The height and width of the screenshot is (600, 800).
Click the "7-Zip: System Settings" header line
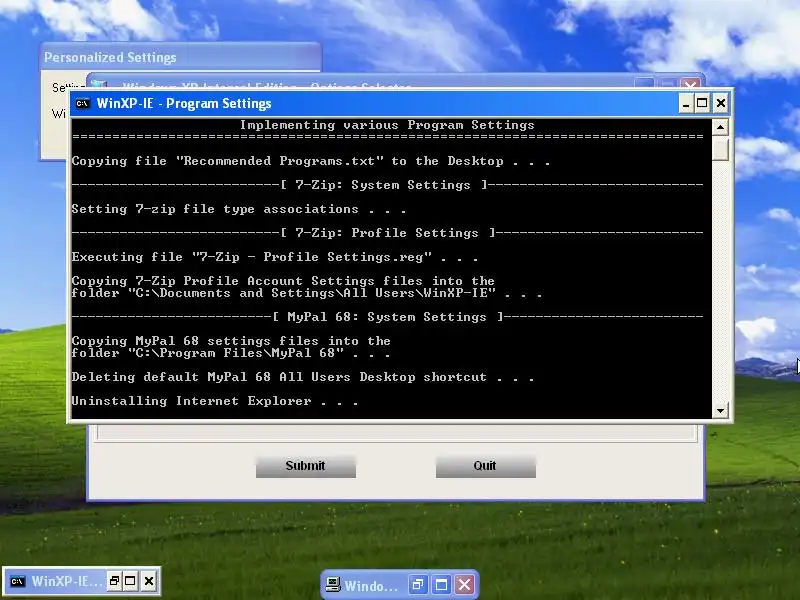click(x=388, y=185)
